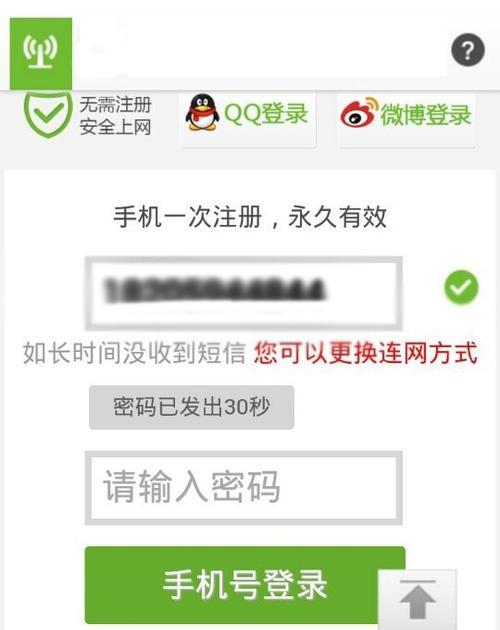The width and height of the screenshot is (500, 630).
Task: Open help via the question mark icon
Action: click(x=468, y=50)
